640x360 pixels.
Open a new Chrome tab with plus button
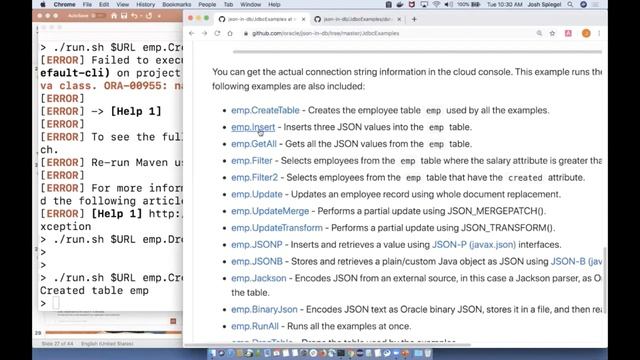[x=414, y=19]
